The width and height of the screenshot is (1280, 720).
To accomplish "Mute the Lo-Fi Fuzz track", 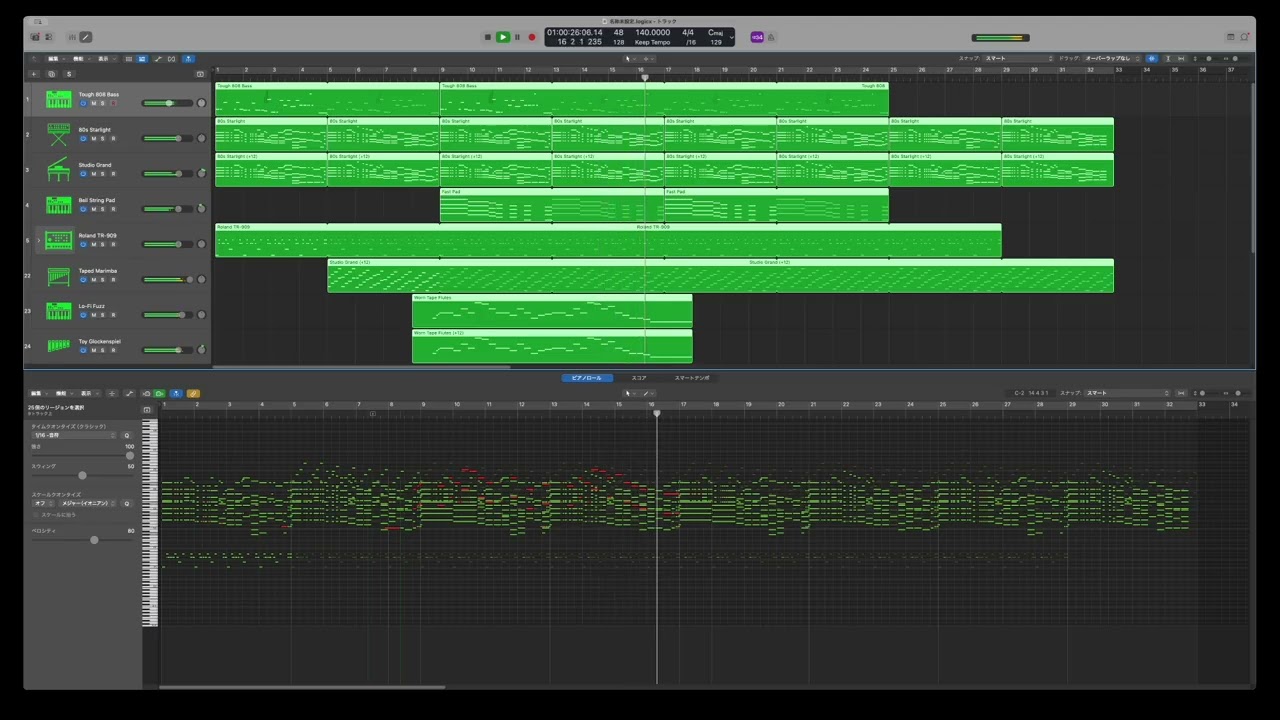I will point(93,315).
